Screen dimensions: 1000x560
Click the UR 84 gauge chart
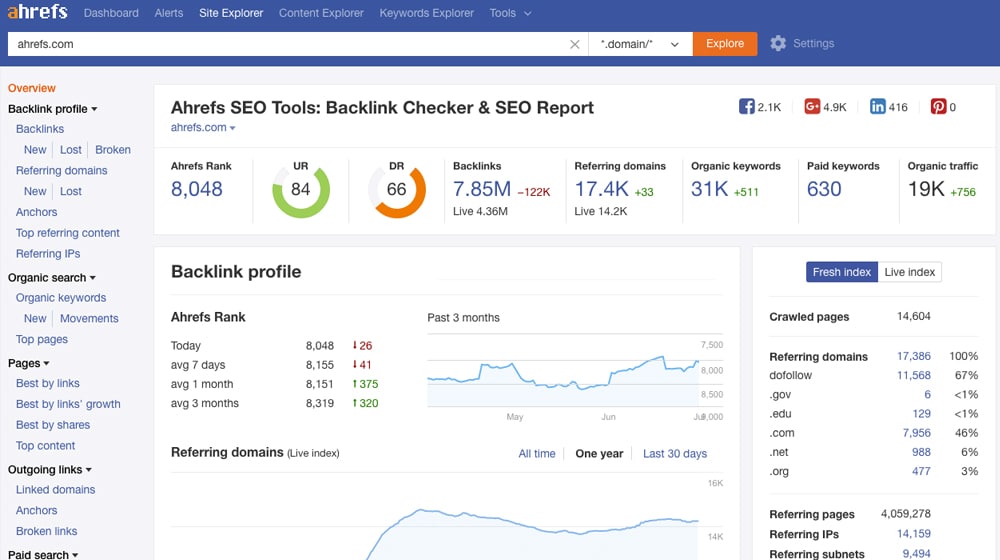[300, 189]
